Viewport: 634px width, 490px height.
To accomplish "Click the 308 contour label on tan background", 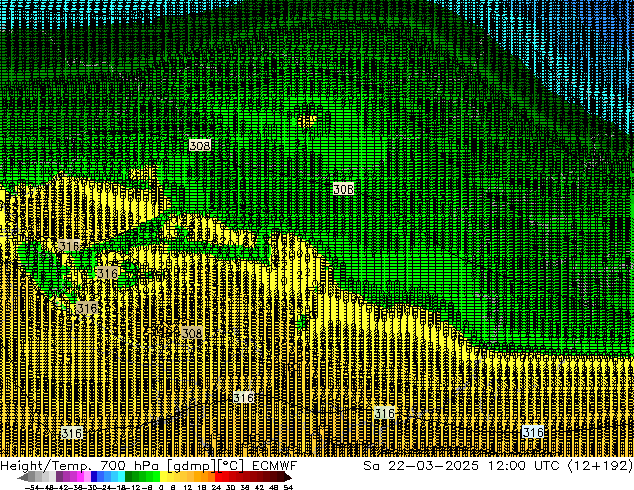I will [x=192, y=333].
